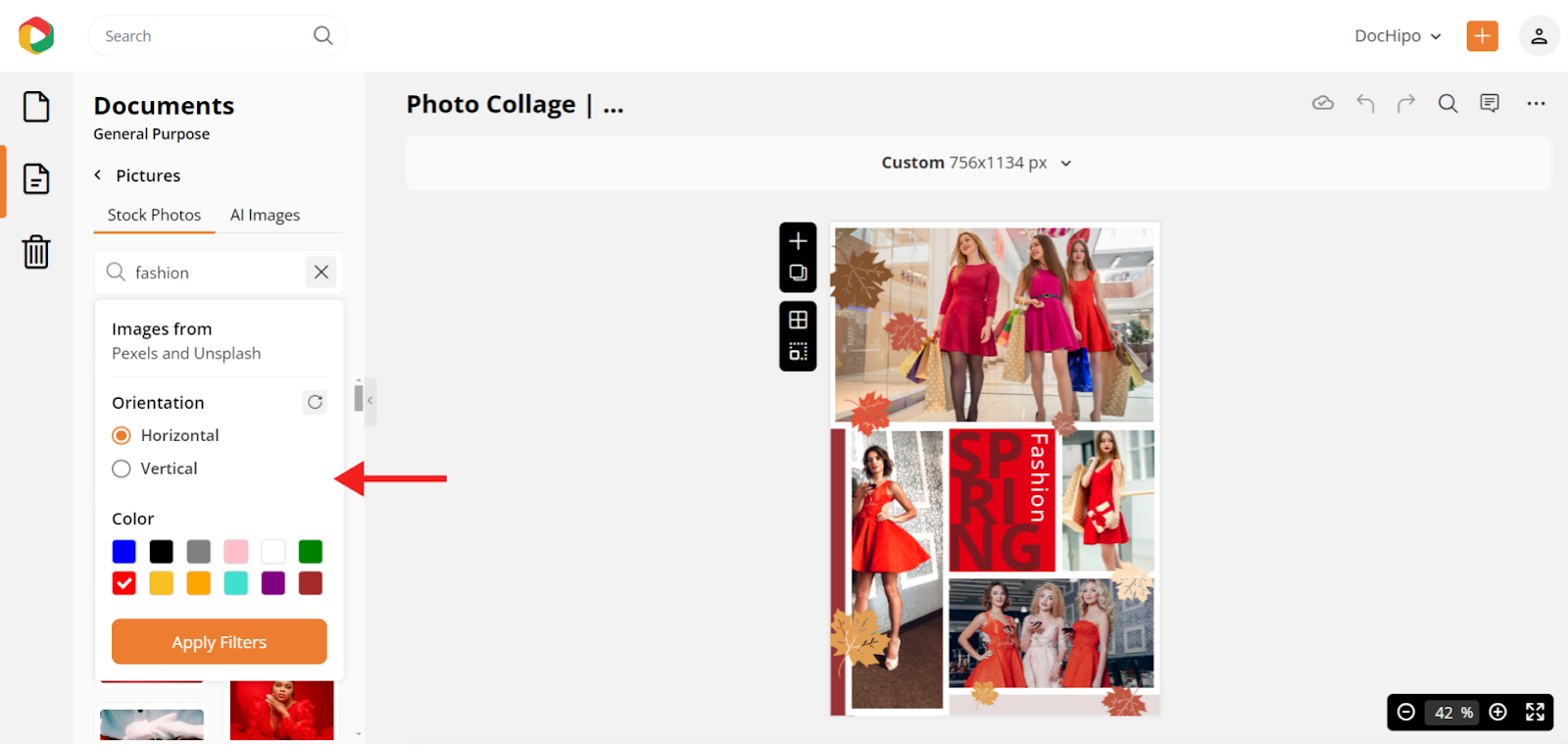Select the white color swatch

272,551
